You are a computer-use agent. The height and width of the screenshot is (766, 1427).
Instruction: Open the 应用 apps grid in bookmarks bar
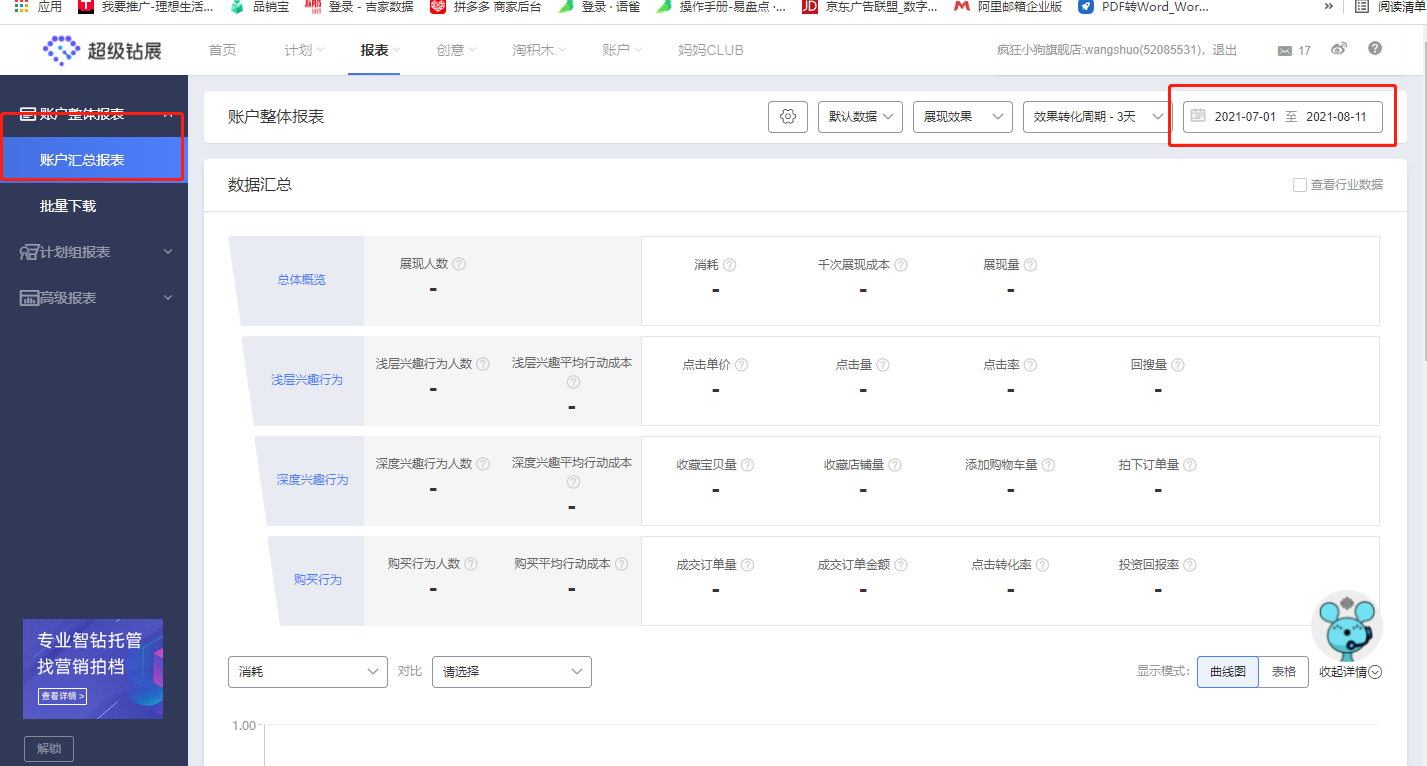point(38,7)
